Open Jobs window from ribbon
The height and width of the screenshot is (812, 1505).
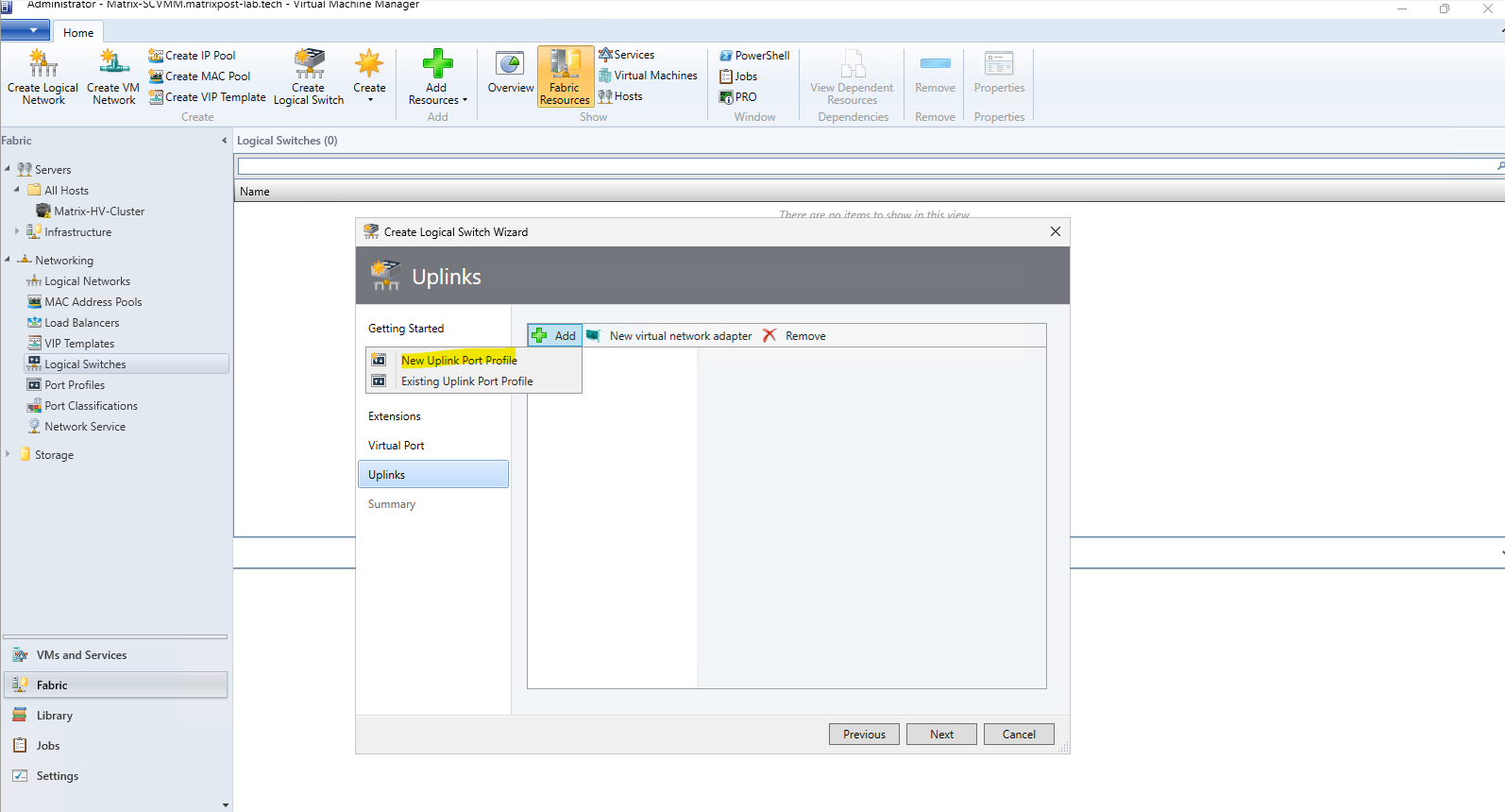pyautogui.click(x=738, y=76)
